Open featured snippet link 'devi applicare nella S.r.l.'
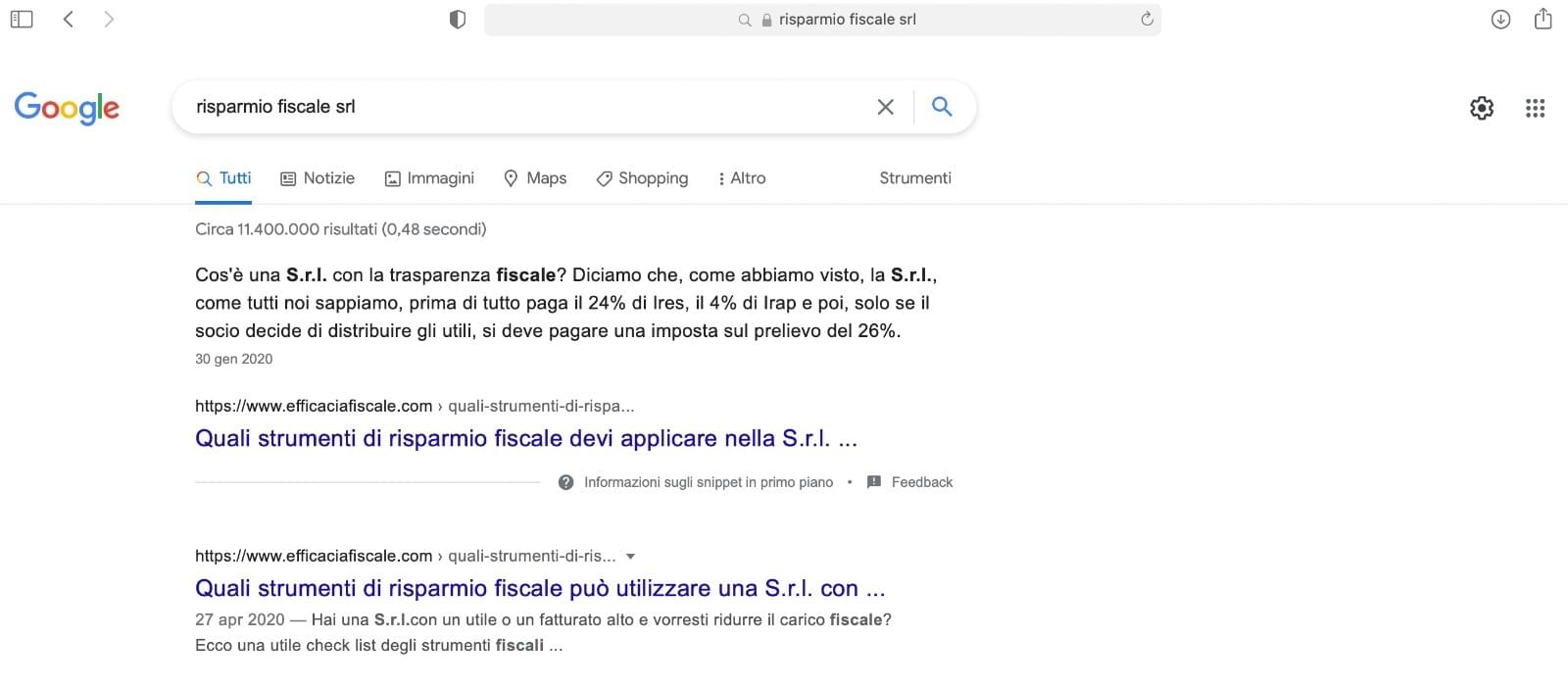 tap(526, 438)
